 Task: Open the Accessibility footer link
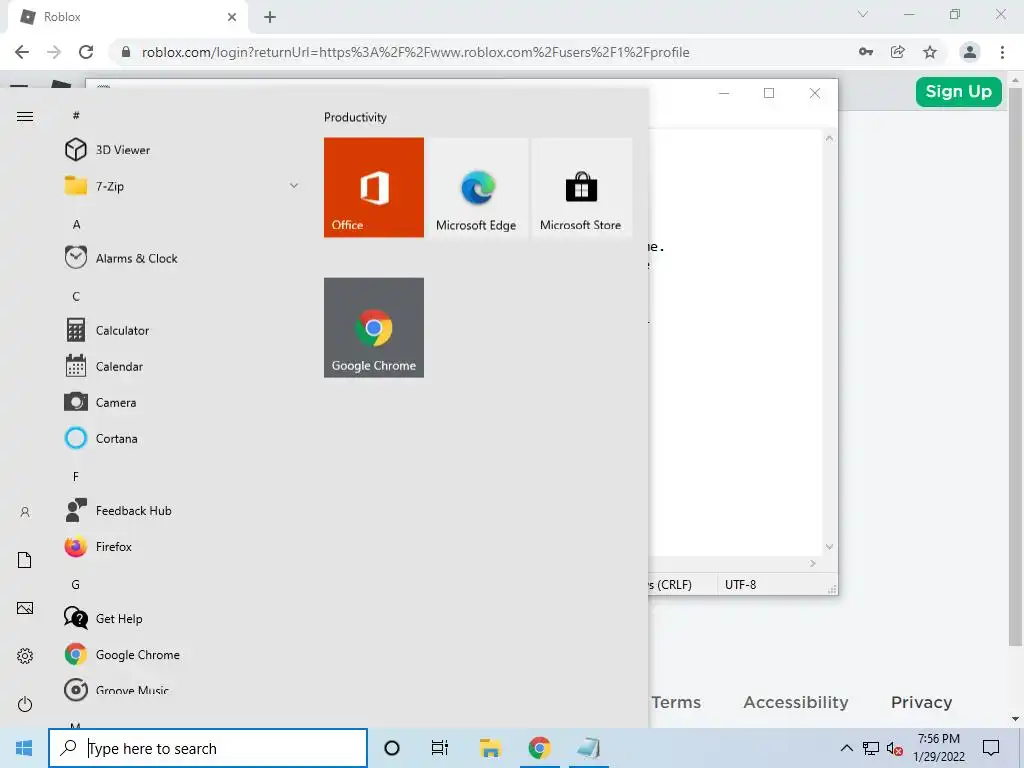pos(795,702)
